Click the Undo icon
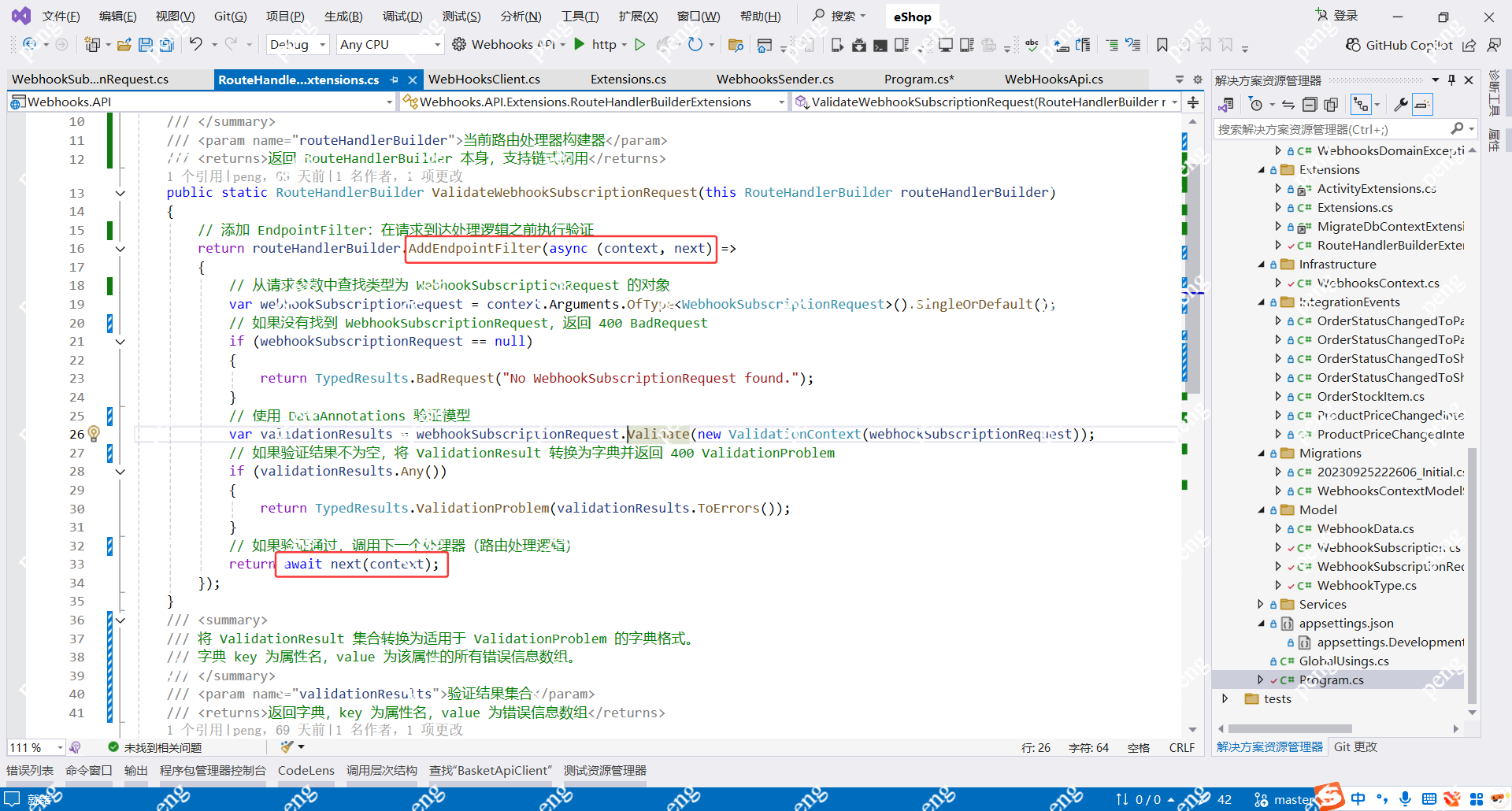The width and height of the screenshot is (1512, 811). tap(197, 45)
